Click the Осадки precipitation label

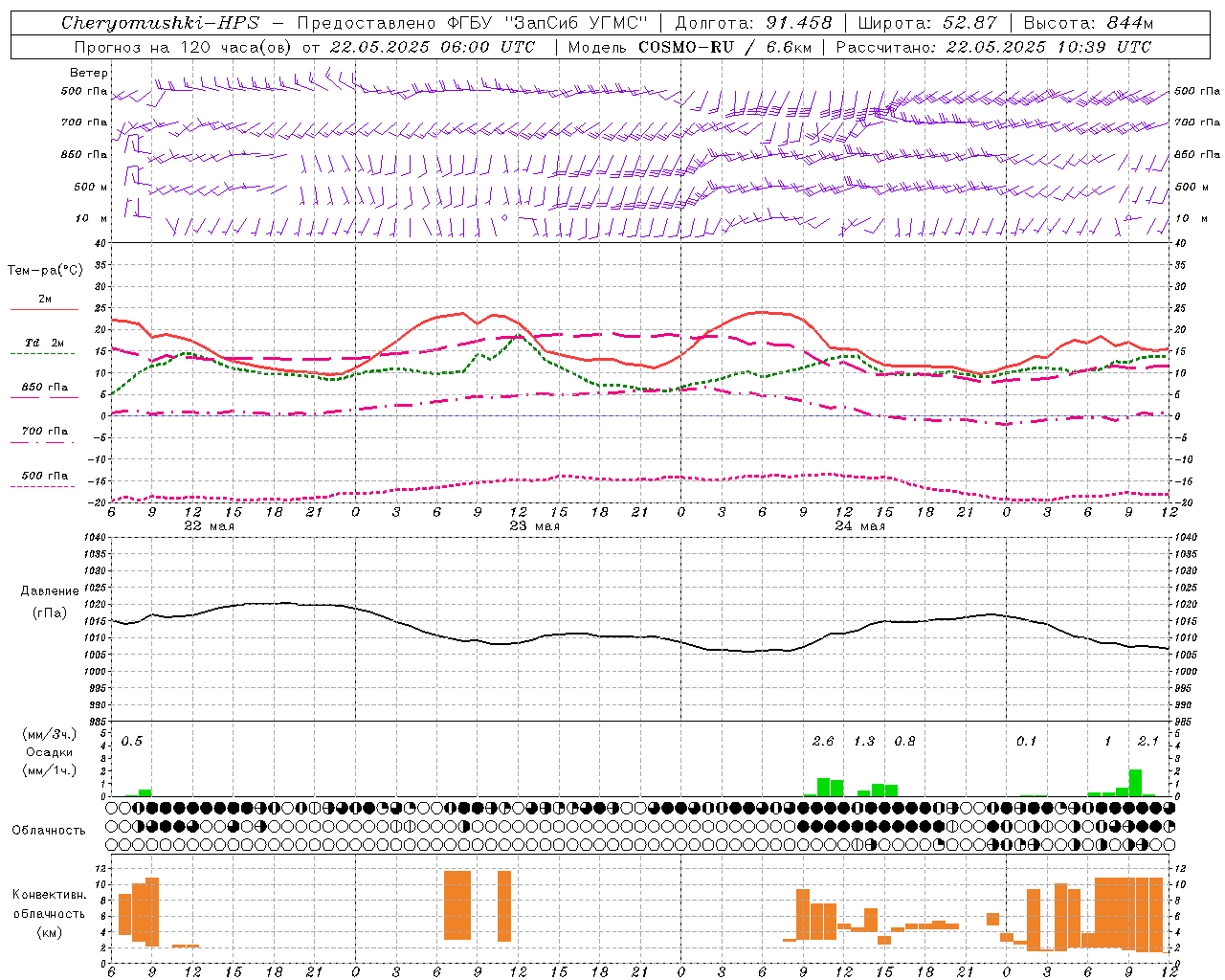point(49,752)
